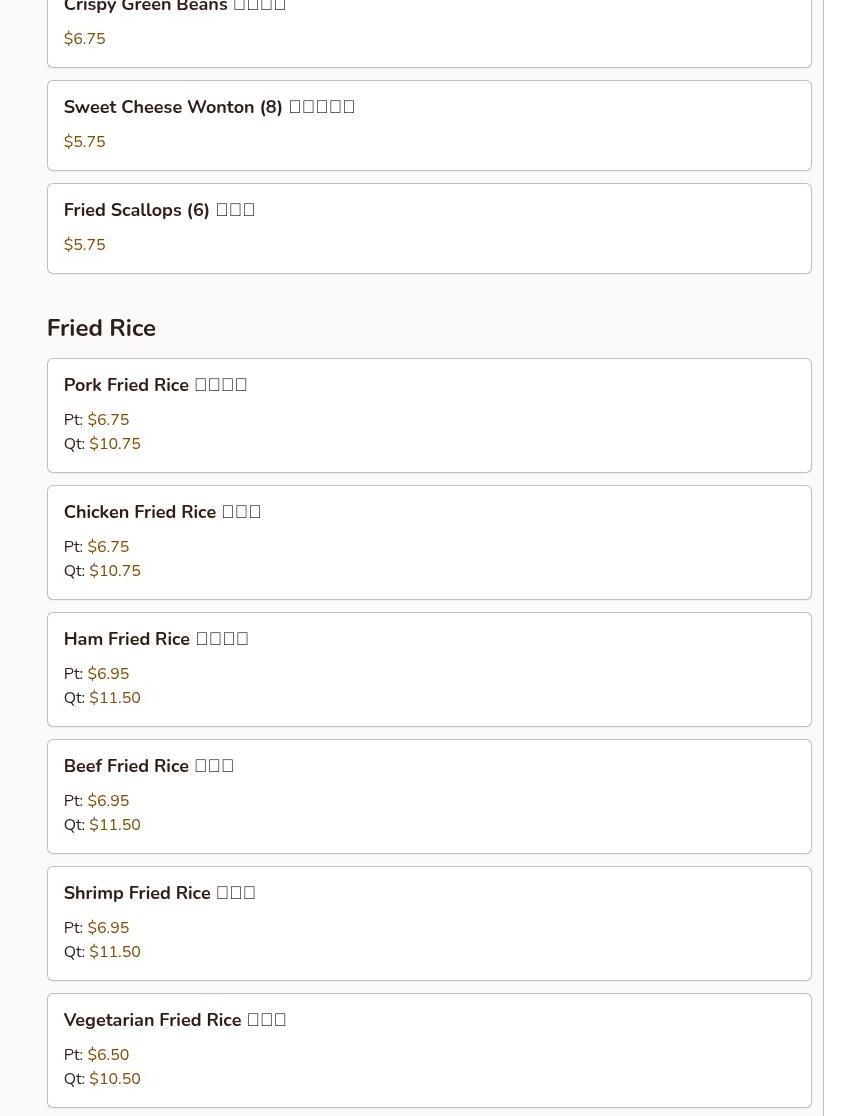Image resolution: width=844 pixels, height=1116 pixels.
Task: Select the Crispy Green Beans $6.75 price
Action: pyautogui.click(x=85, y=38)
